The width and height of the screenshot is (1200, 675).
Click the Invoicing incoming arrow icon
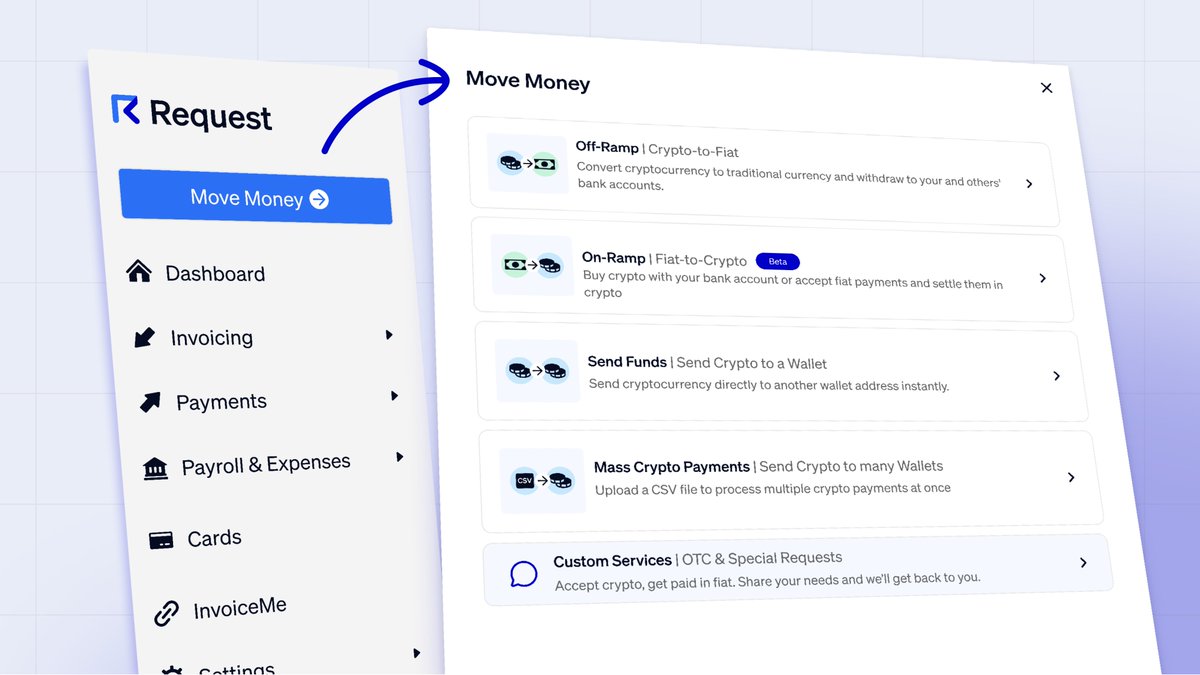tap(145, 338)
